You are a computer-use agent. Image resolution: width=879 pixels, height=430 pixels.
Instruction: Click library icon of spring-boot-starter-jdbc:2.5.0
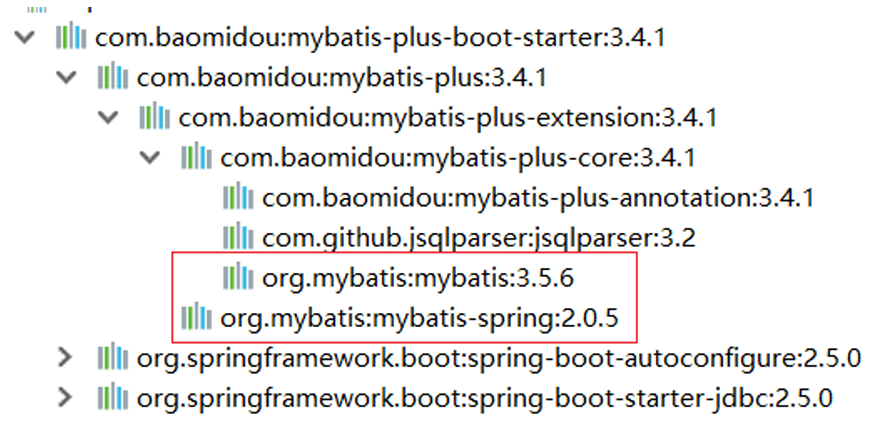coord(113,397)
